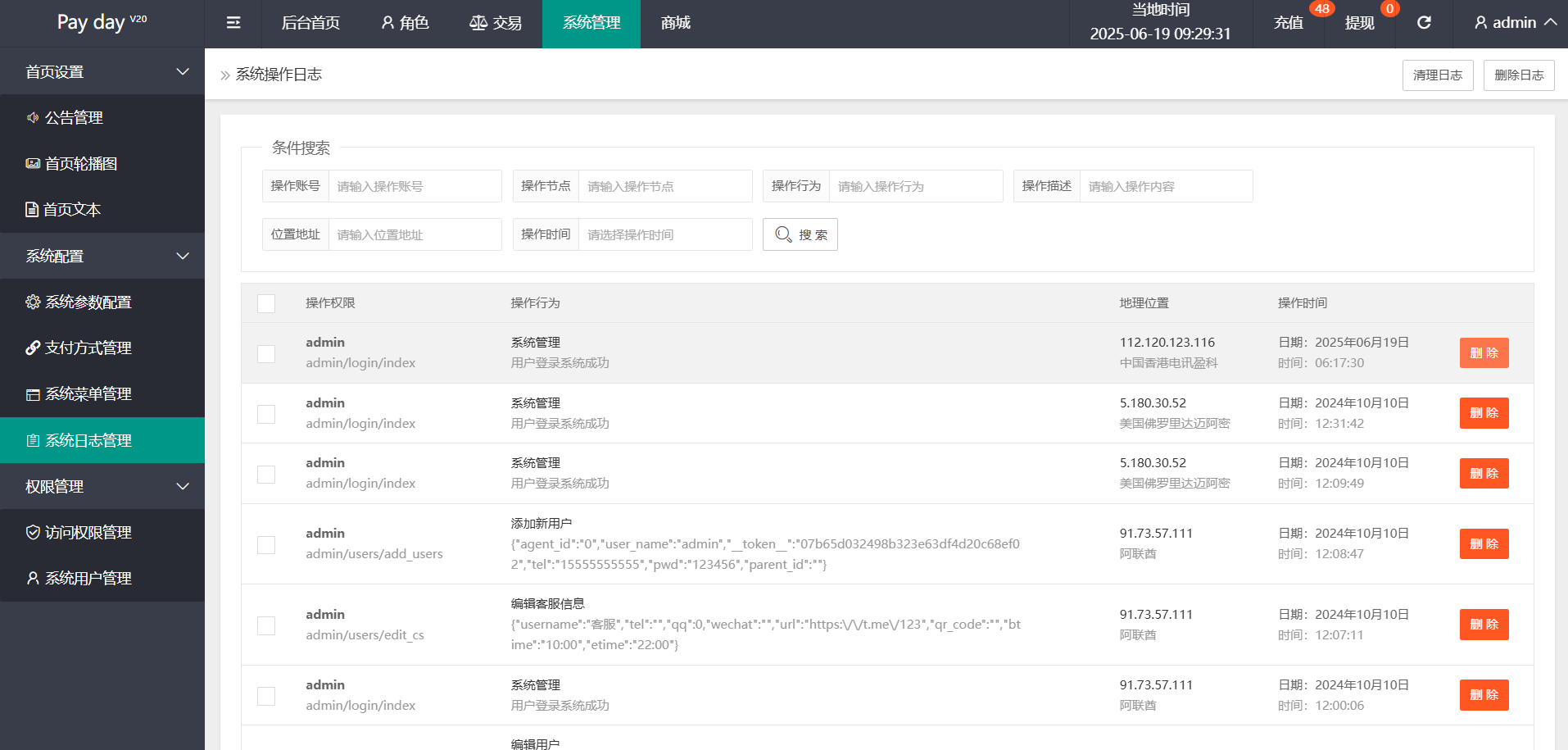Click the 访问权限管理 shield icon
The height and width of the screenshot is (750, 1568).
(33, 533)
